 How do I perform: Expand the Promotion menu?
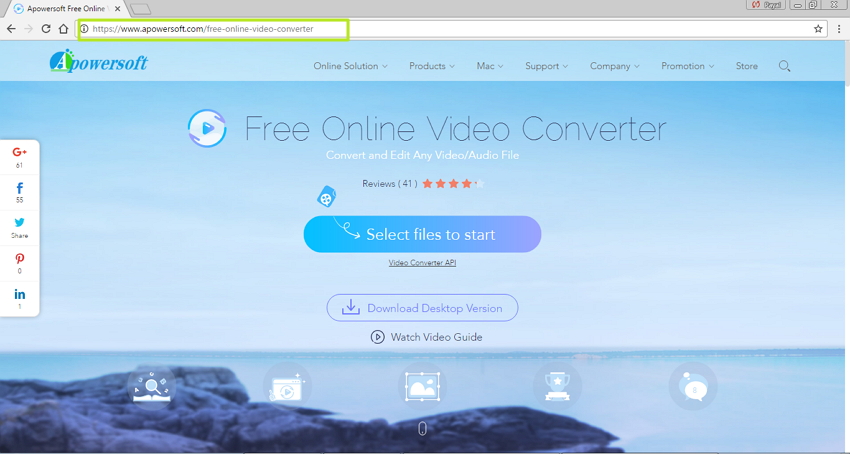(x=687, y=66)
